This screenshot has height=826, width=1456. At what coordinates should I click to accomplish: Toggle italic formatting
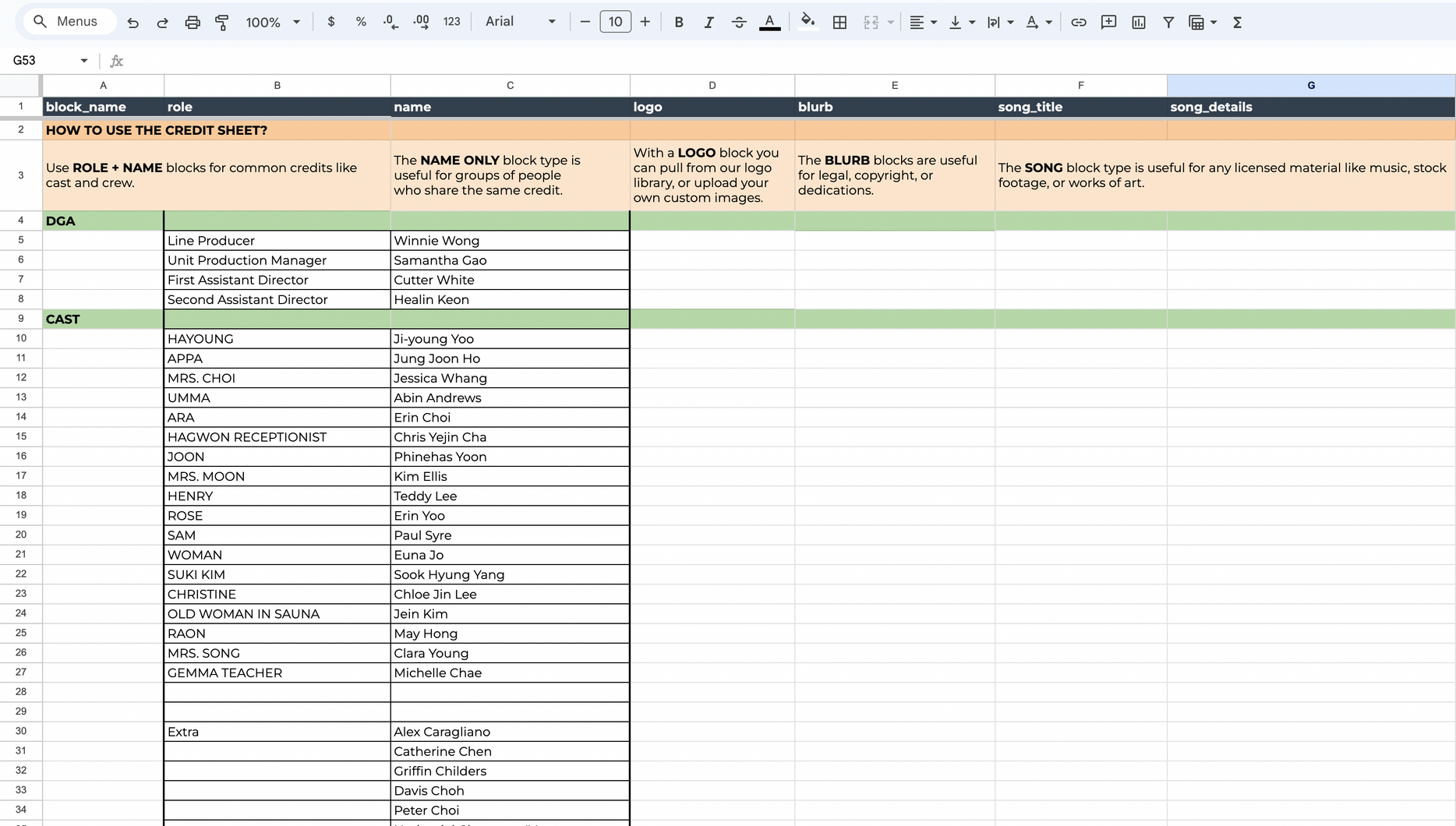pyautogui.click(x=709, y=23)
